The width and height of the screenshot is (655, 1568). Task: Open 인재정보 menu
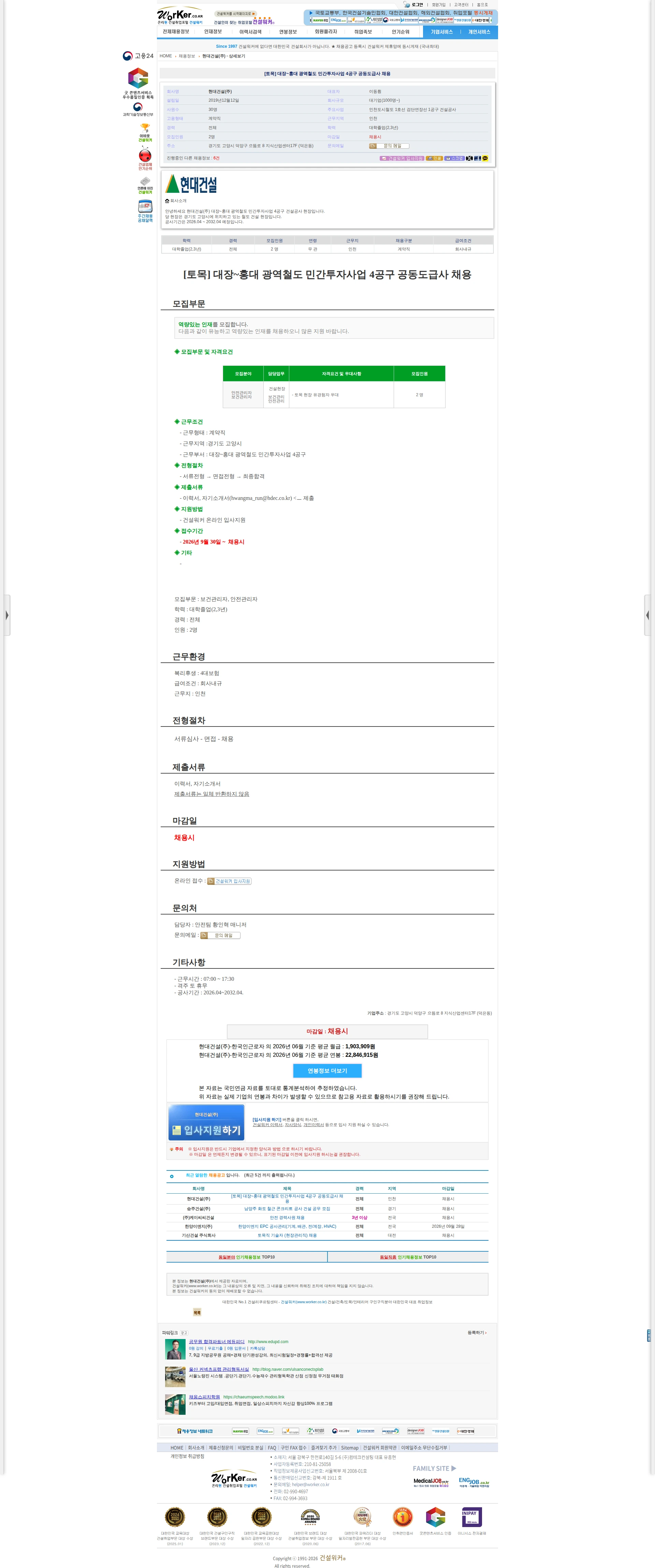pyautogui.click(x=213, y=32)
